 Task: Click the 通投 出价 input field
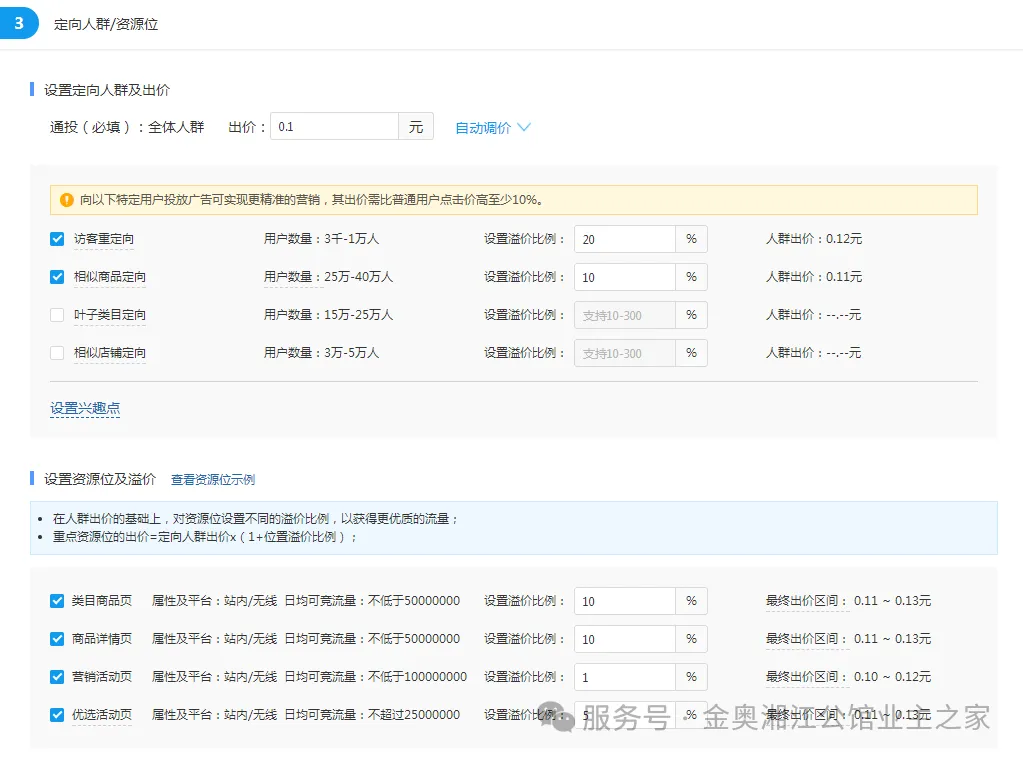pos(334,127)
